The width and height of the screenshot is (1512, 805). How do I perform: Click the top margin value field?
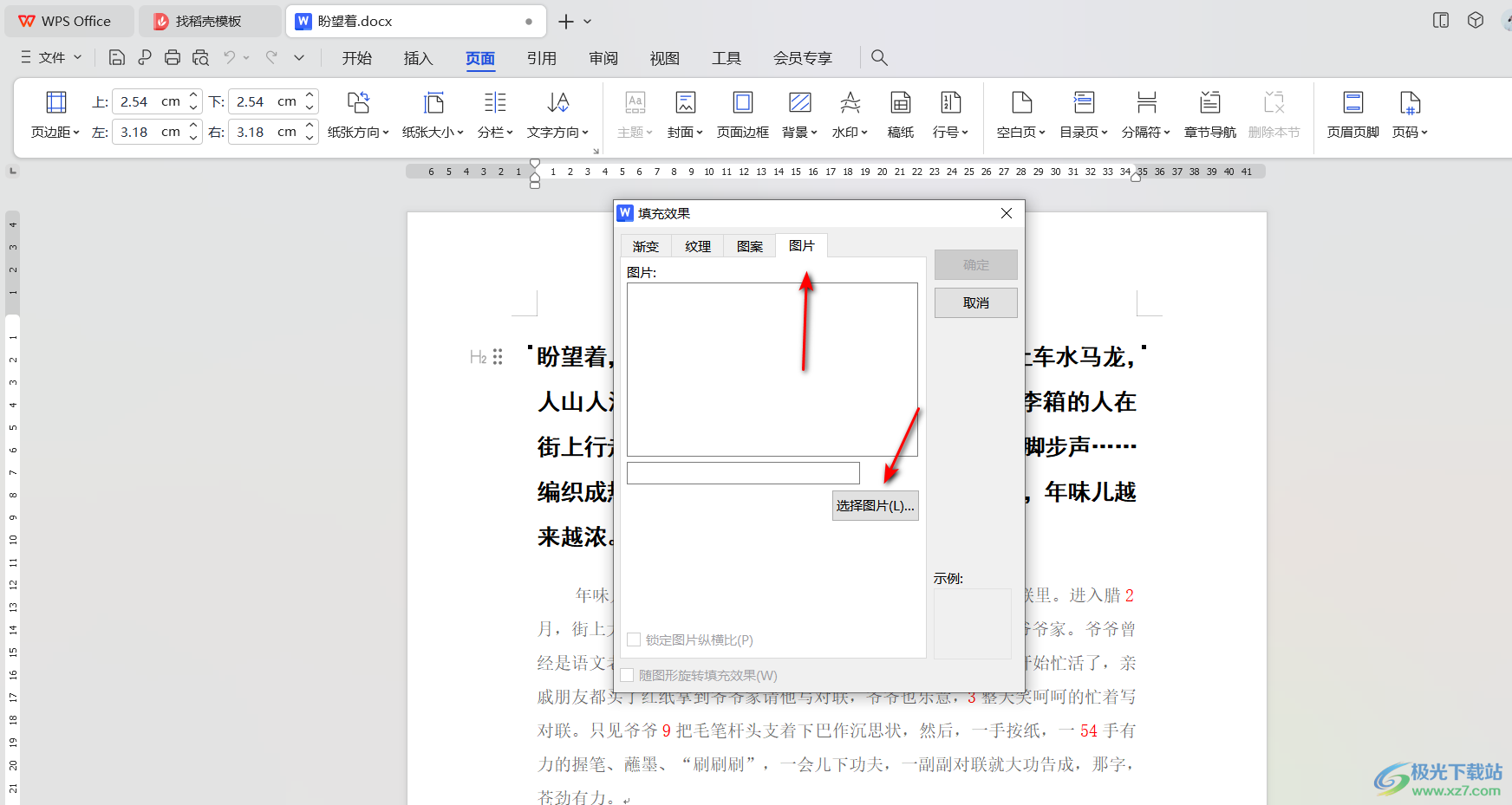[x=149, y=101]
